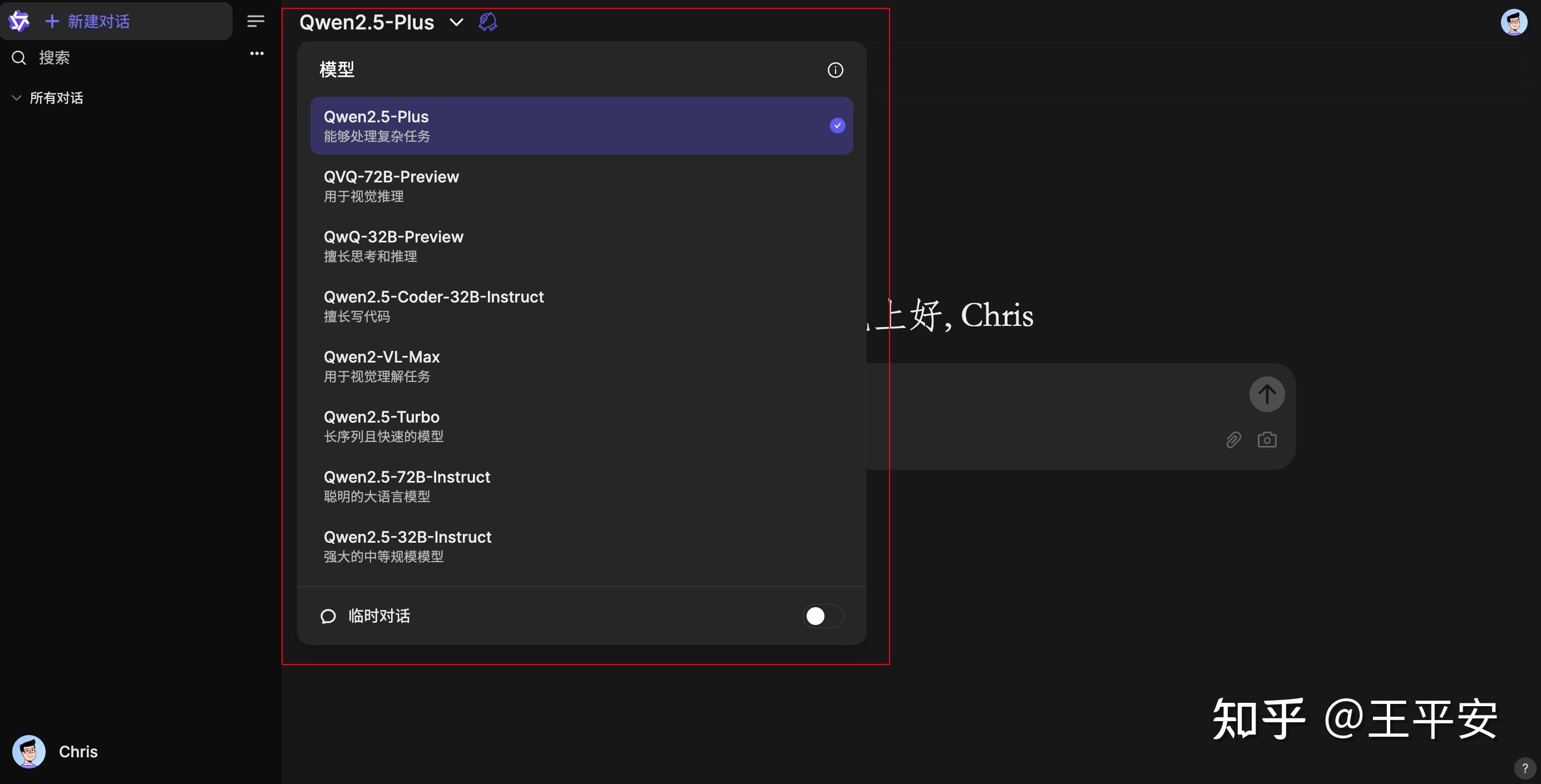Toggle temporary conversation mode off
This screenshot has height=784, width=1541.
823,616
